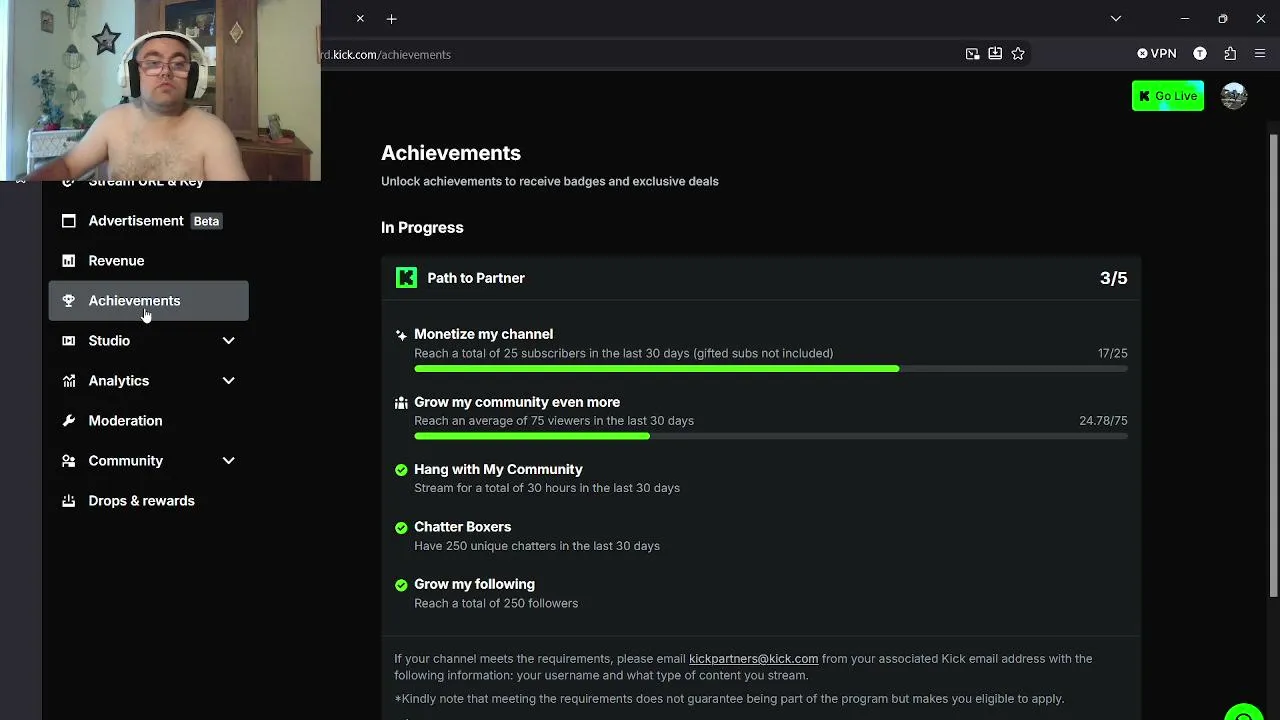Open Drops & rewards in the sidebar

pos(148,501)
